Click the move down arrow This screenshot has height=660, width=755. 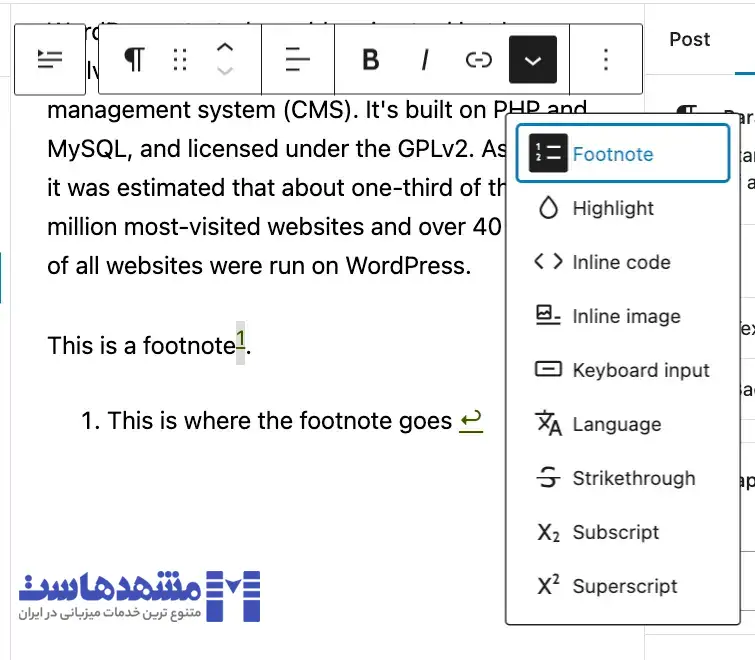click(x=225, y=71)
